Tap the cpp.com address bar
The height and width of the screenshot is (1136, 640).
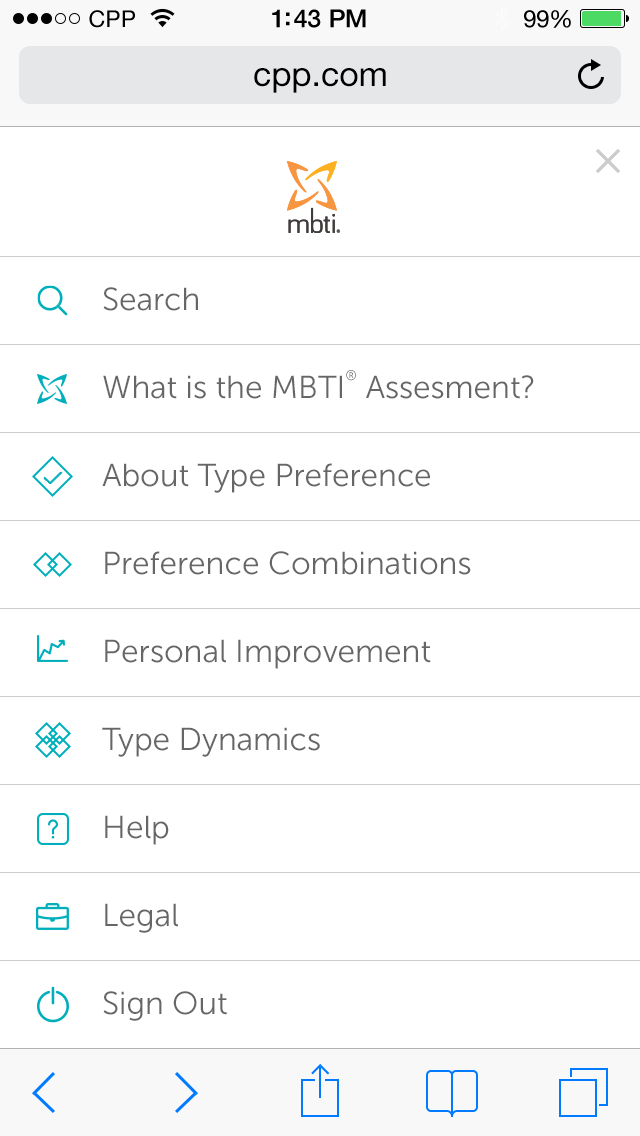320,76
